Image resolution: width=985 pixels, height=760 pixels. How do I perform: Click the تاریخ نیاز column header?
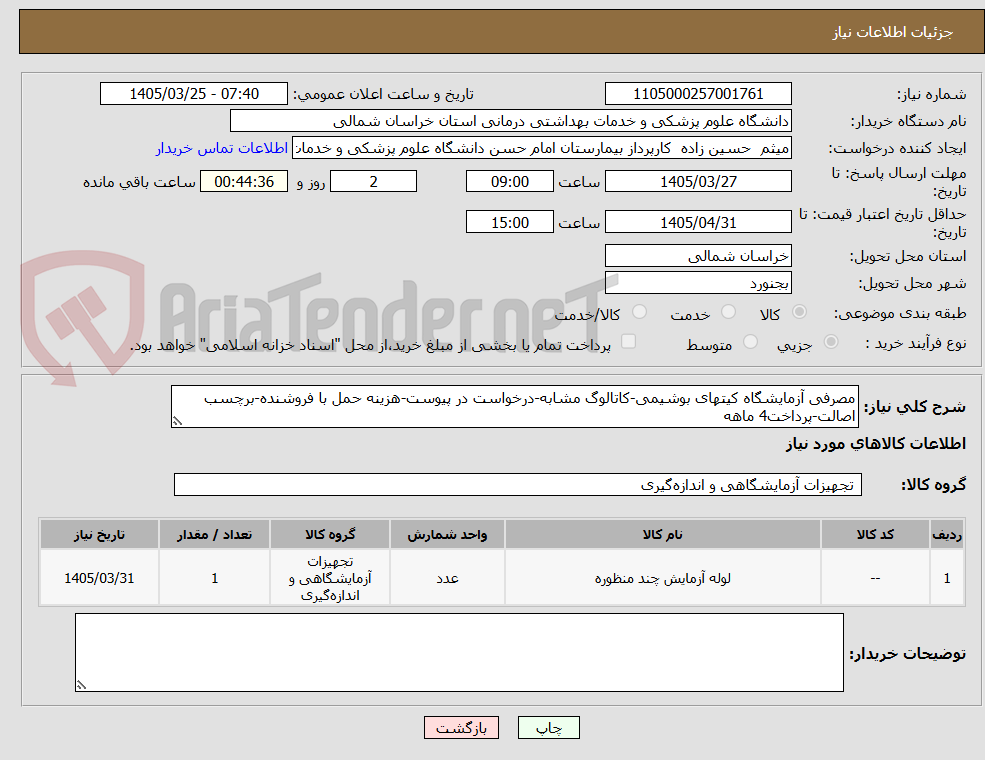coord(99,535)
